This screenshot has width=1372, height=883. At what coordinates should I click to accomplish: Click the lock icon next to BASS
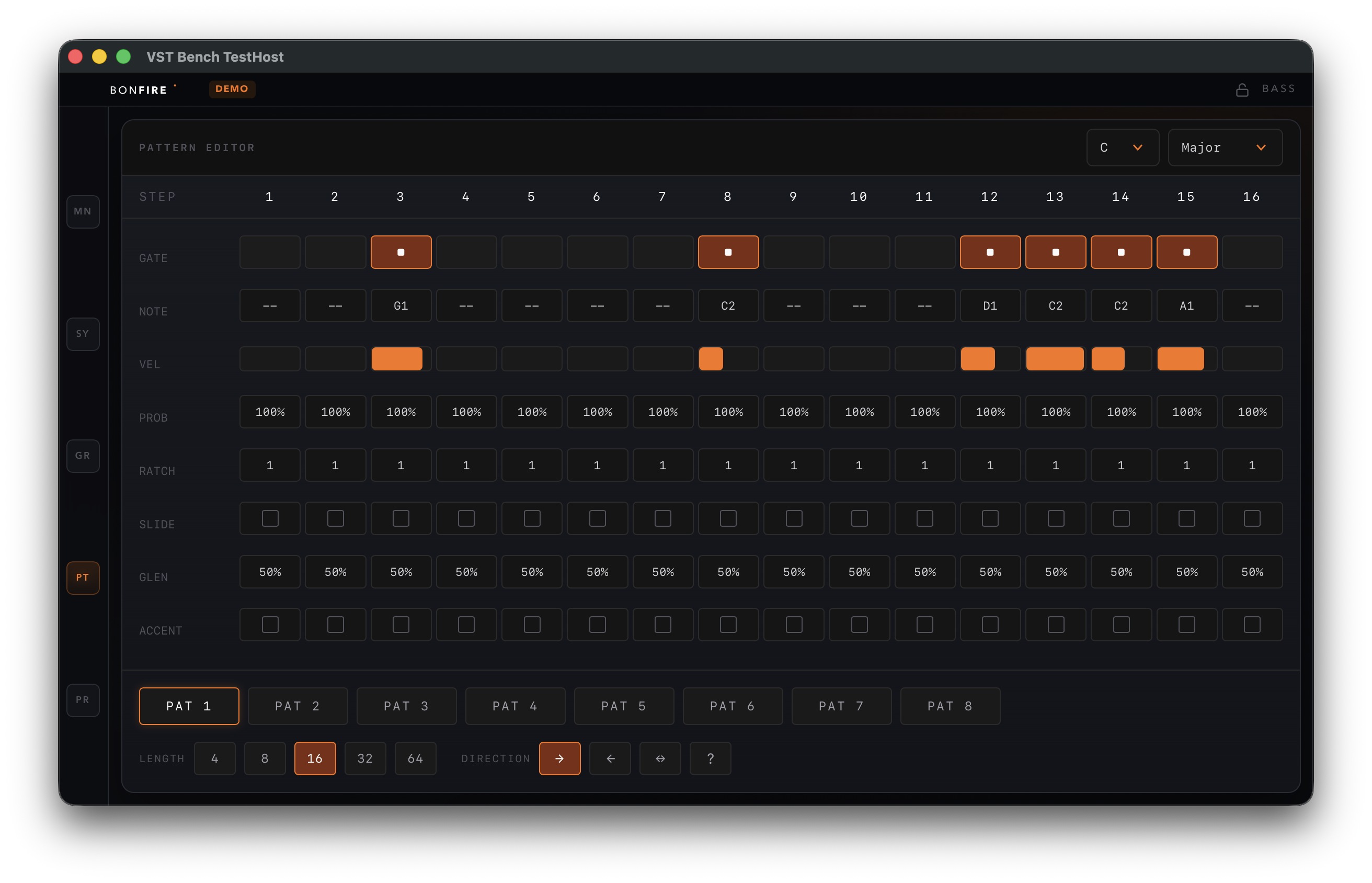click(1241, 90)
